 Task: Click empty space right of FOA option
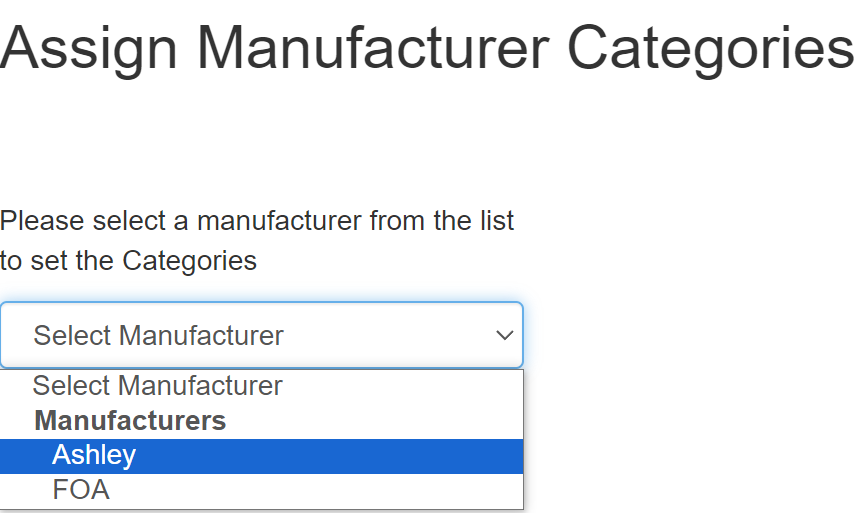pos(317,490)
